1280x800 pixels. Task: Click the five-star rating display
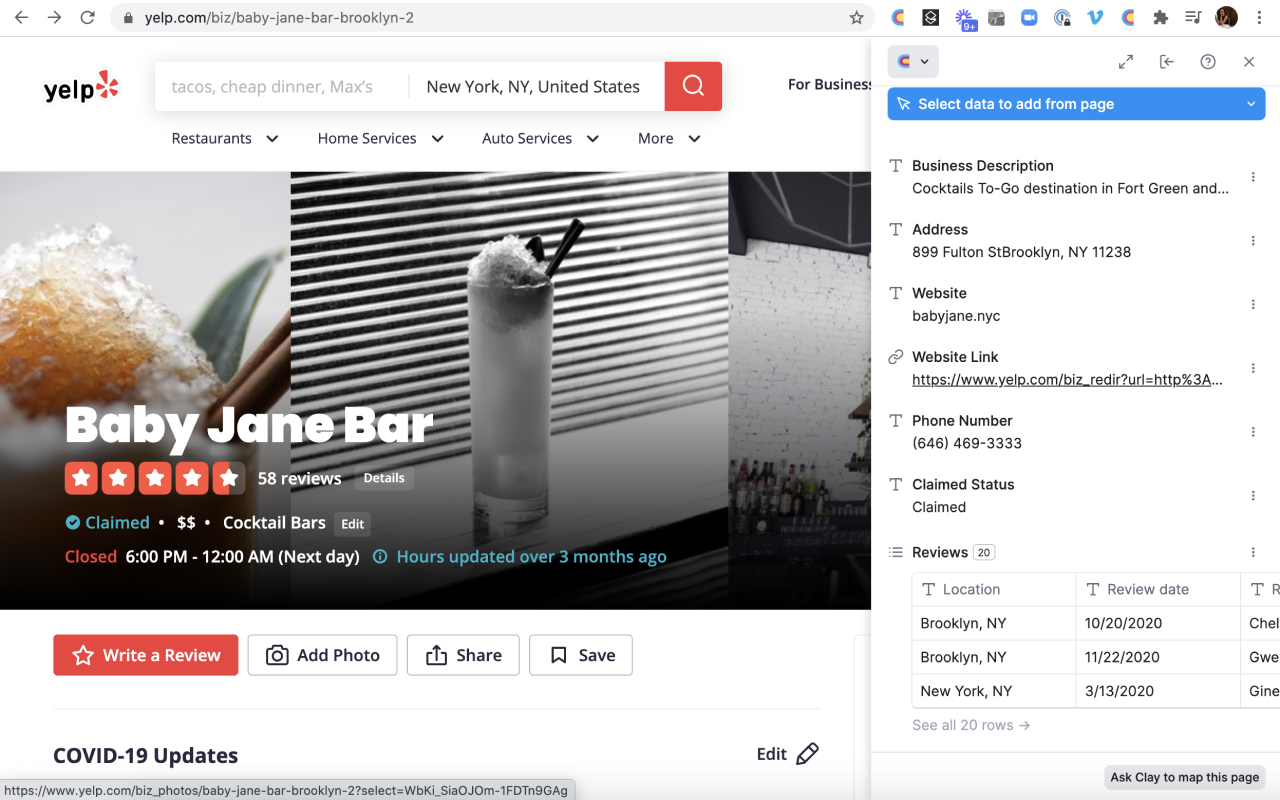[x=154, y=478]
